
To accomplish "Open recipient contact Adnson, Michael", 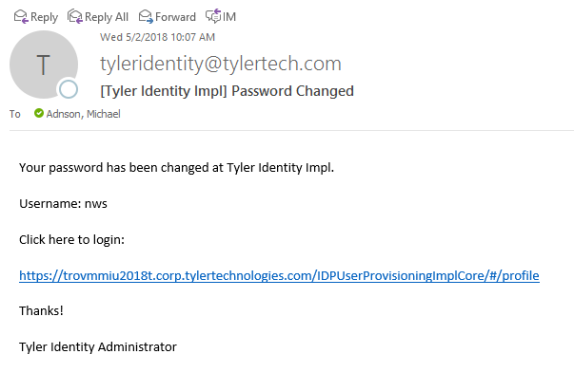I will pyautogui.click(x=83, y=114).
